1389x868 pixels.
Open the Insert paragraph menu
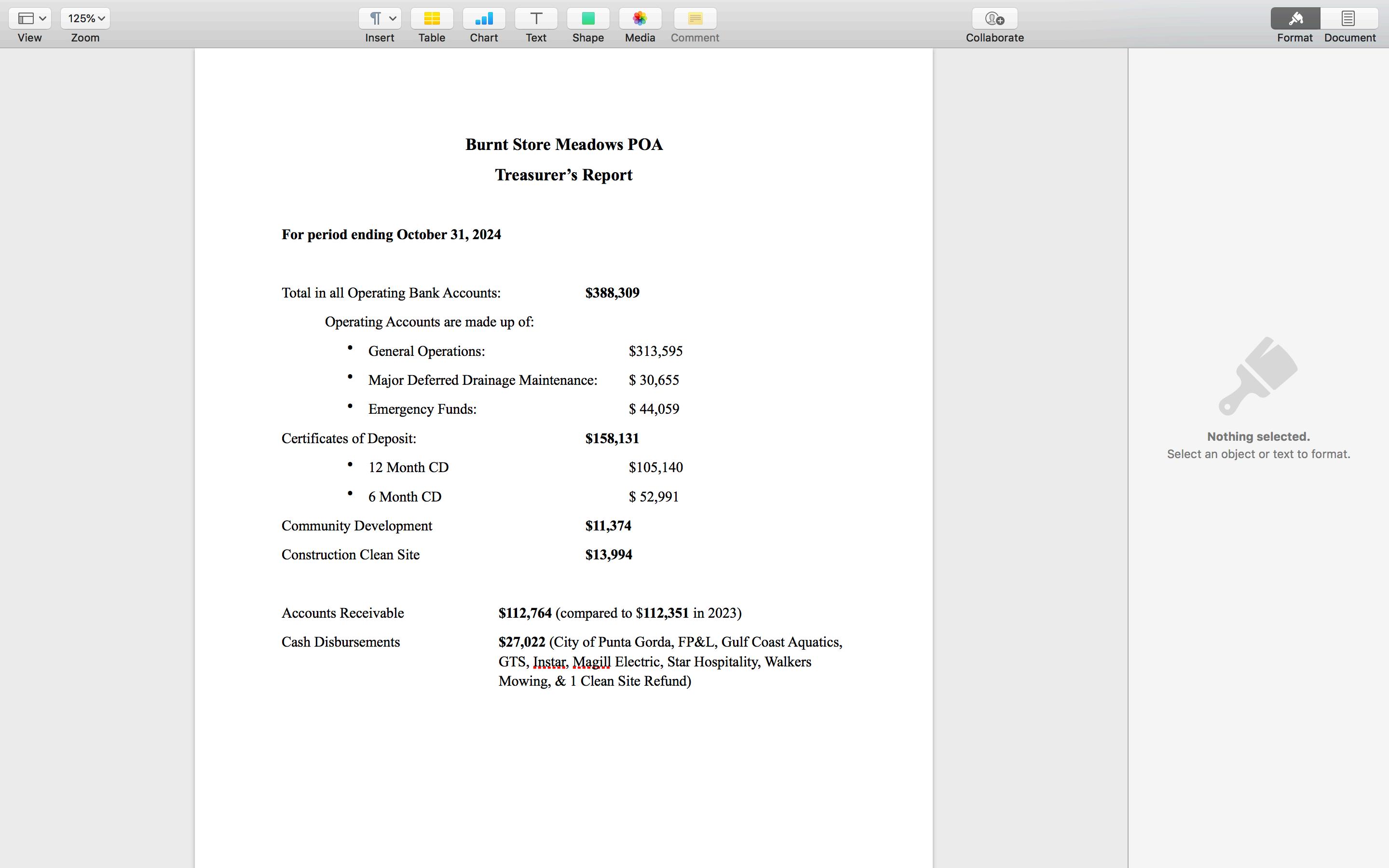[x=380, y=18]
